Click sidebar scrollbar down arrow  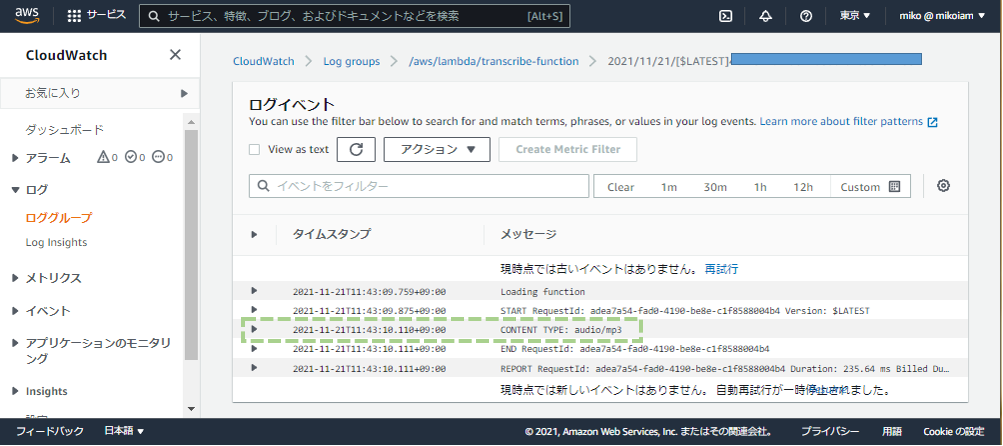191,408
